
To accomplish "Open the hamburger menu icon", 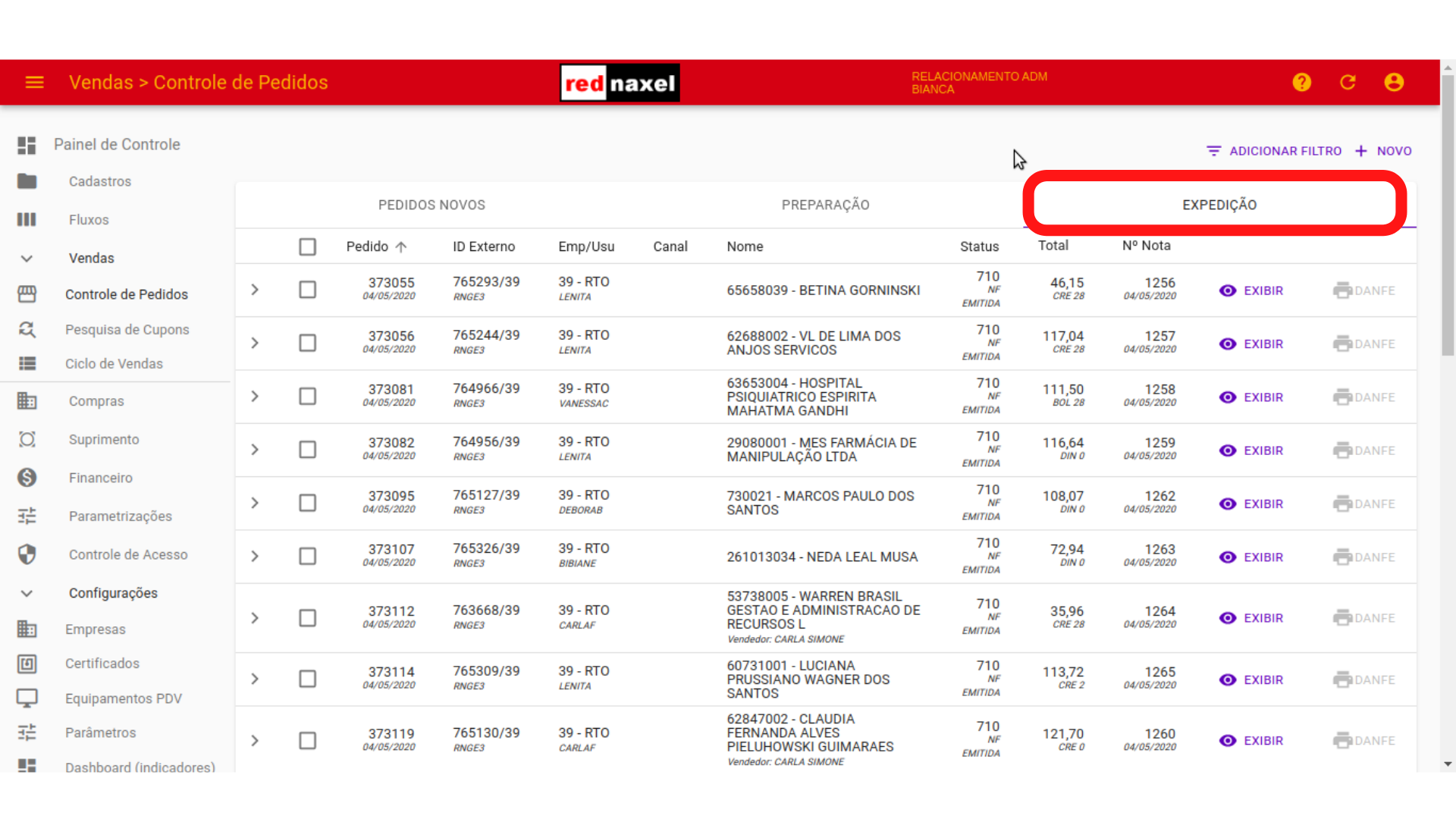I will (35, 83).
